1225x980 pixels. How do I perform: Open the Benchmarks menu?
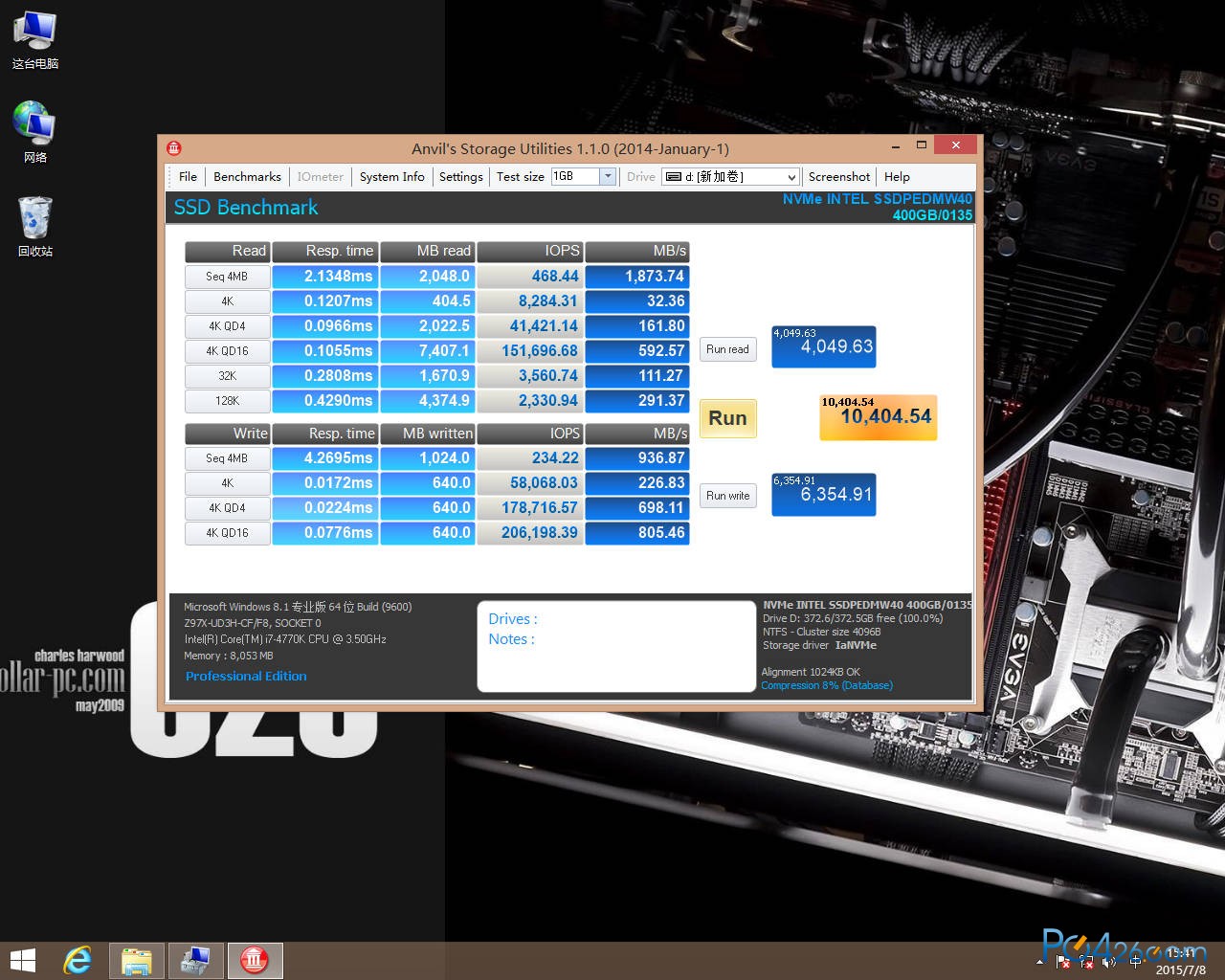click(247, 177)
